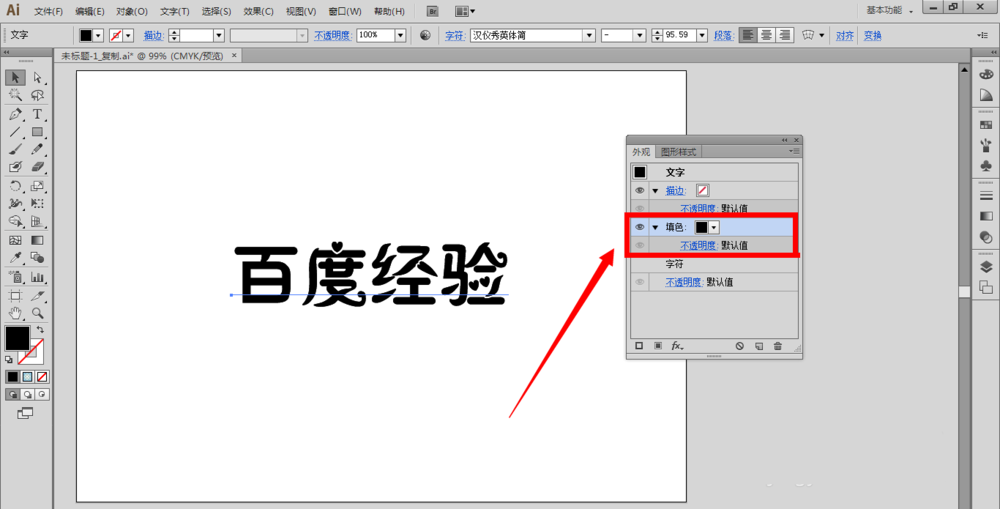The height and width of the screenshot is (509, 1000).
Task: Click the 字符 link in control bar
Action: pos(455,36)
